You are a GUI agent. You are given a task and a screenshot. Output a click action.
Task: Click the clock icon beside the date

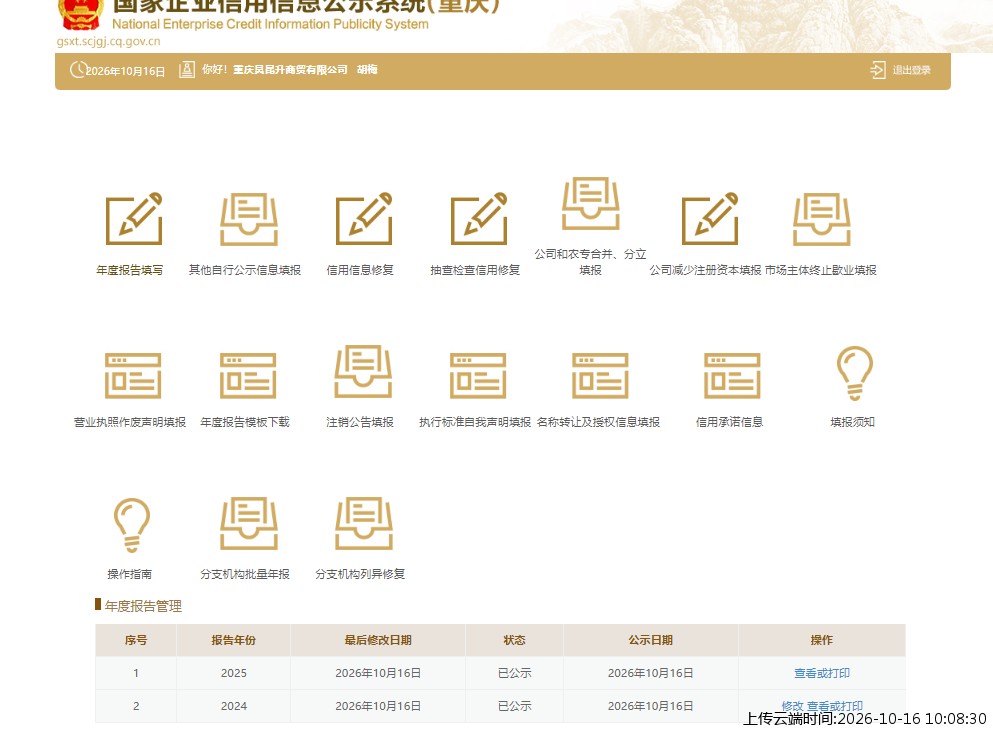click(x=78, y=70)
